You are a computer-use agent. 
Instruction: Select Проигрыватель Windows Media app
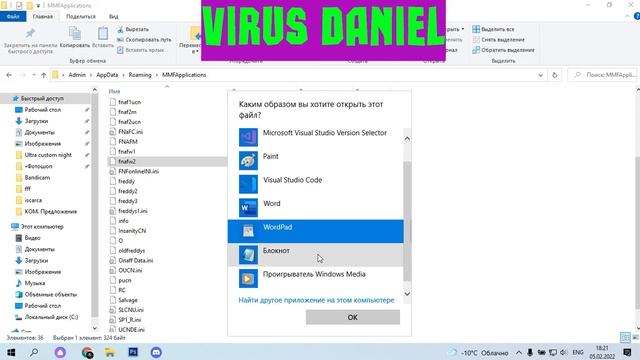316,278
